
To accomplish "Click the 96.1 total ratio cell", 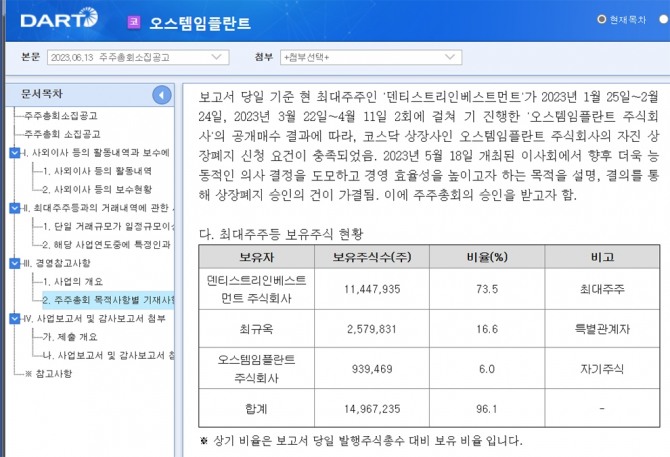I will pos(487,409).
